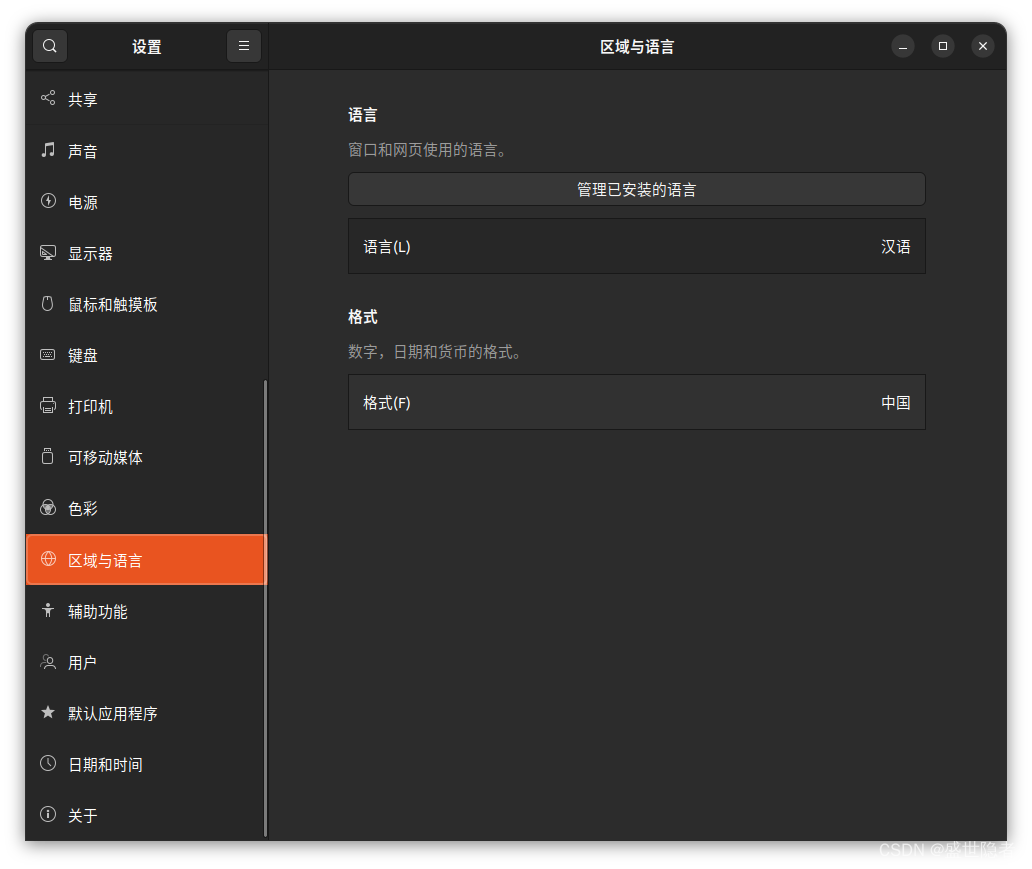Click the sidebar vertical scrollbar
1032x869 pixels.
tap(265, 608)
